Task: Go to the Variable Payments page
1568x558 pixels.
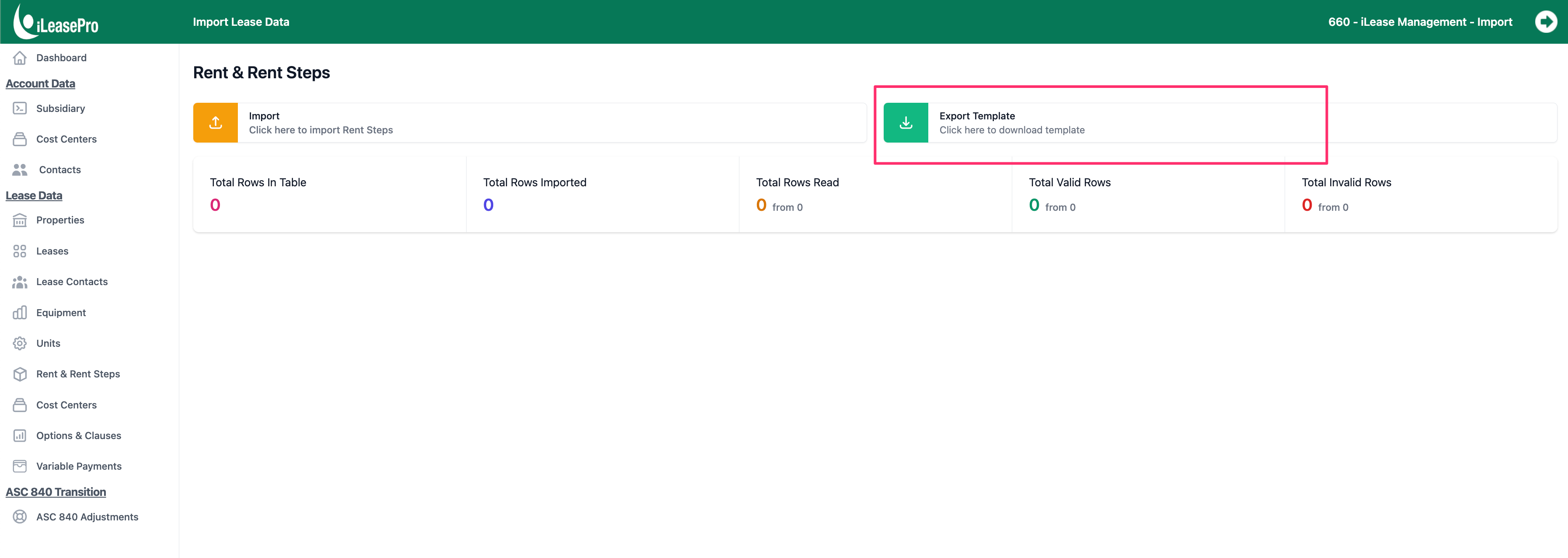Action: 79,466
